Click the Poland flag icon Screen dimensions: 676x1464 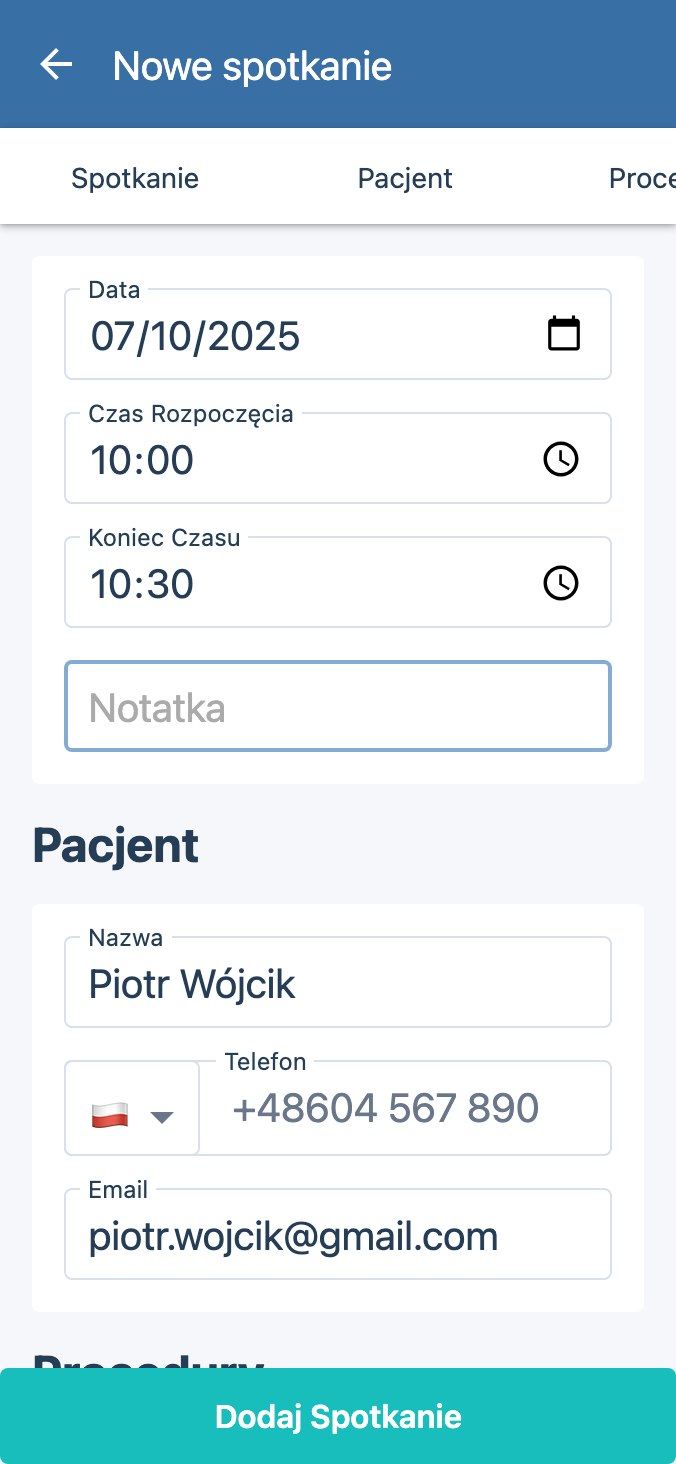pyautogui.click(x=109, y=1115)
